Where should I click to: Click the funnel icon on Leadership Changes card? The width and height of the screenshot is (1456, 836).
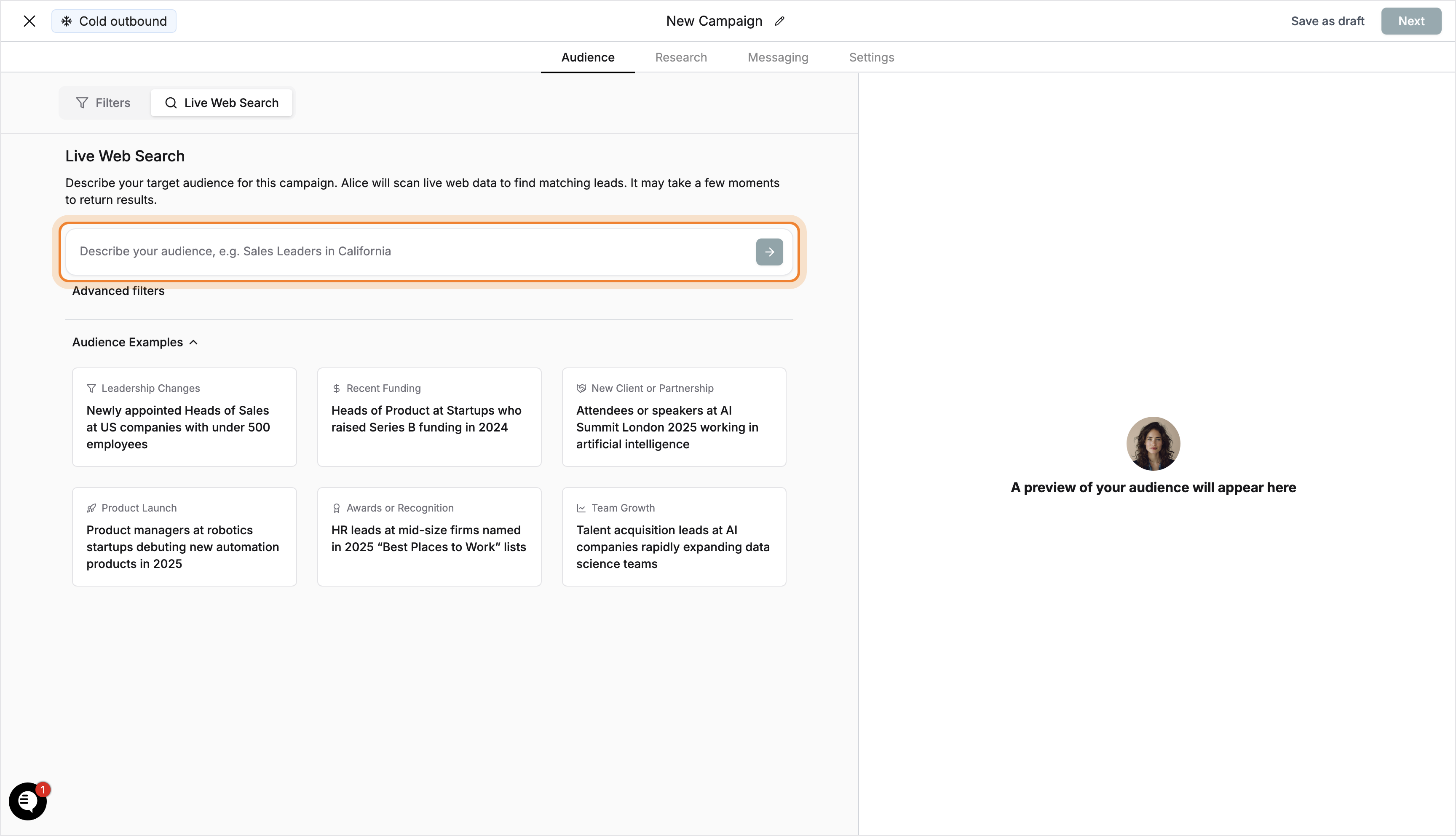coord(92,388)
